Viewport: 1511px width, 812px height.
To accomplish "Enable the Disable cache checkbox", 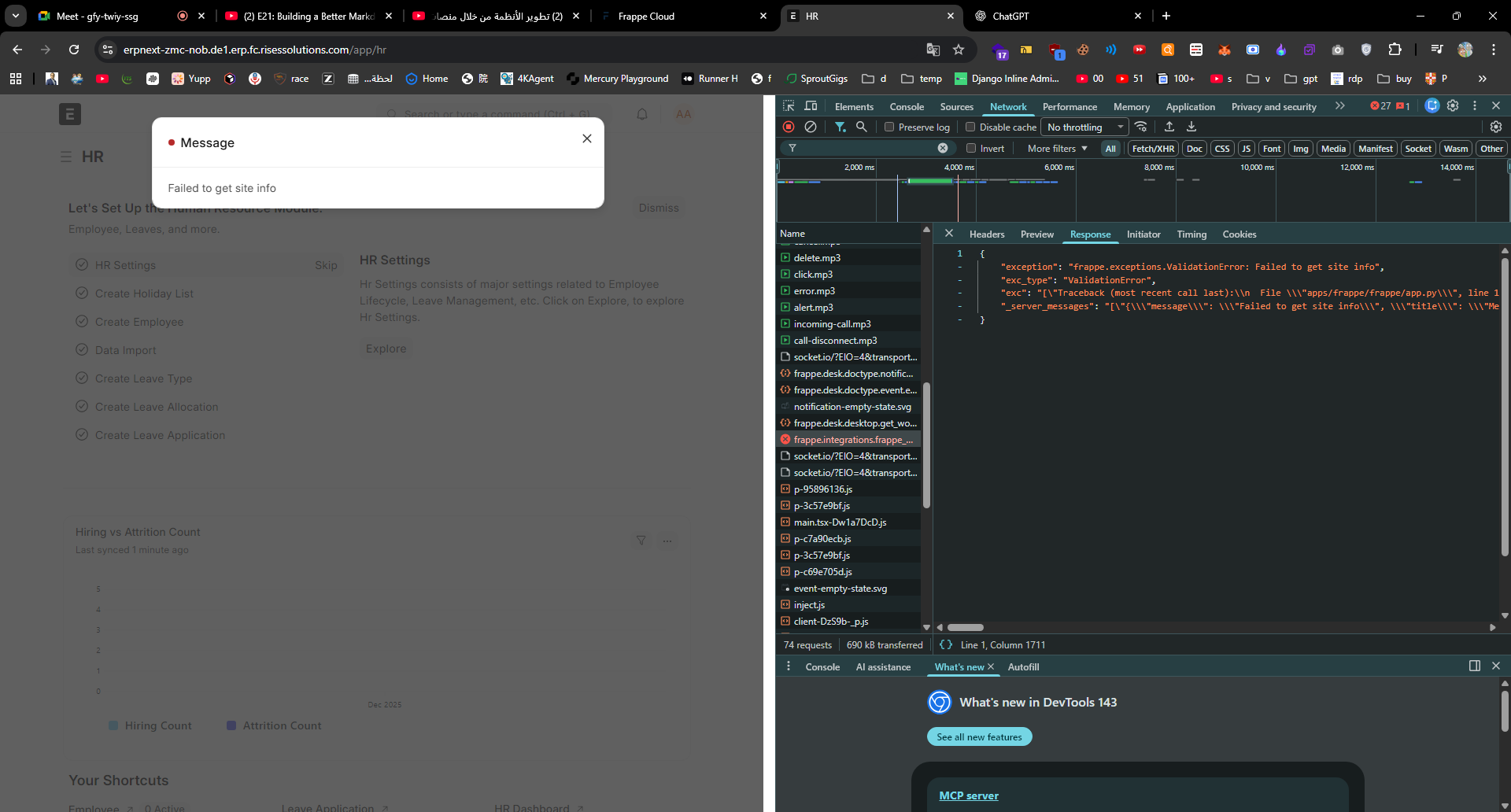I will 970,127.
